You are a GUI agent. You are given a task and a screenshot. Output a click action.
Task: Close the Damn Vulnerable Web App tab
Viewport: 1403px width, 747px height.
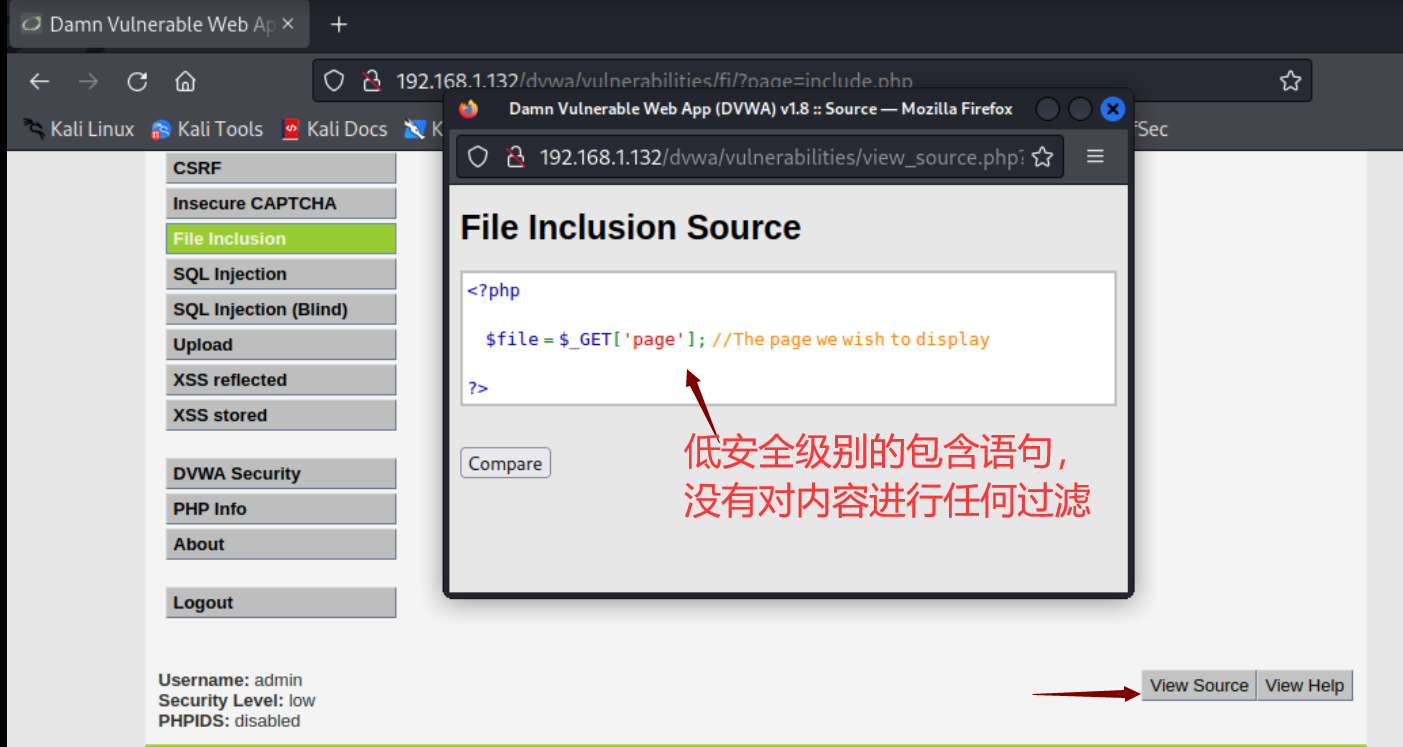[x=288, y=24]
